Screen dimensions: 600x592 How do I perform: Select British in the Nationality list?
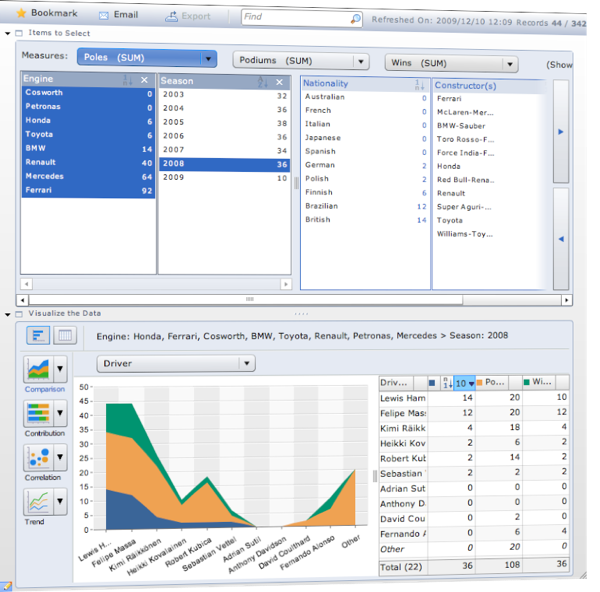pos(365,220)
